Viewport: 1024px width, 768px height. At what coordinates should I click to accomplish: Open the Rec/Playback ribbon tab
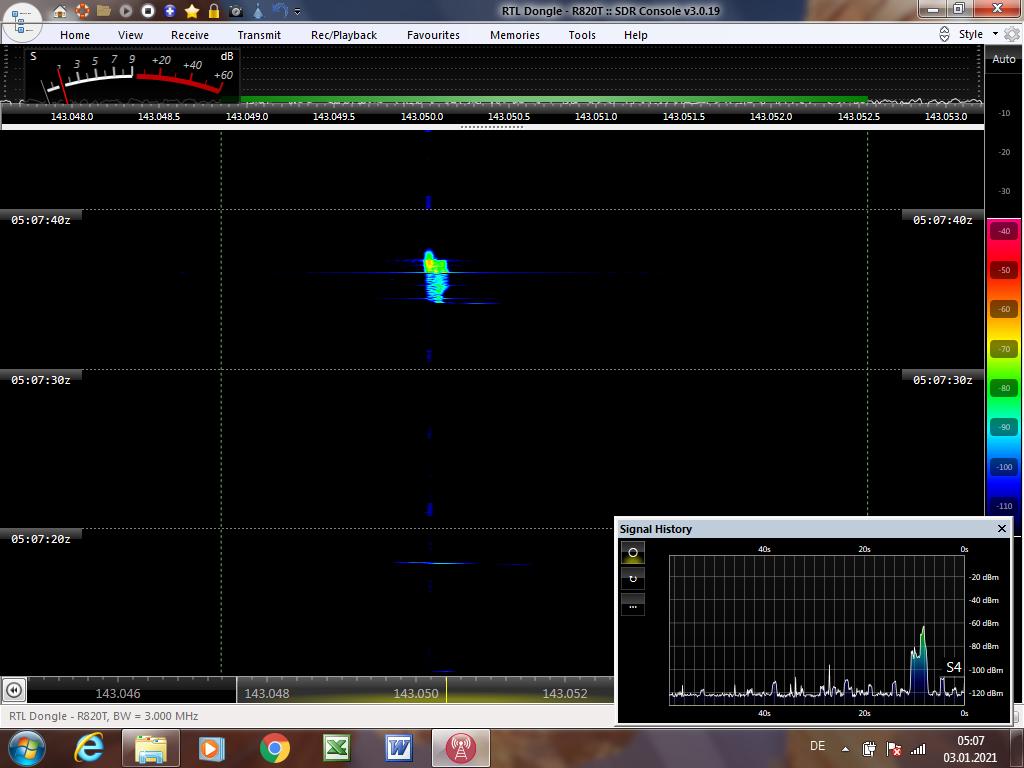click(344, 35)
